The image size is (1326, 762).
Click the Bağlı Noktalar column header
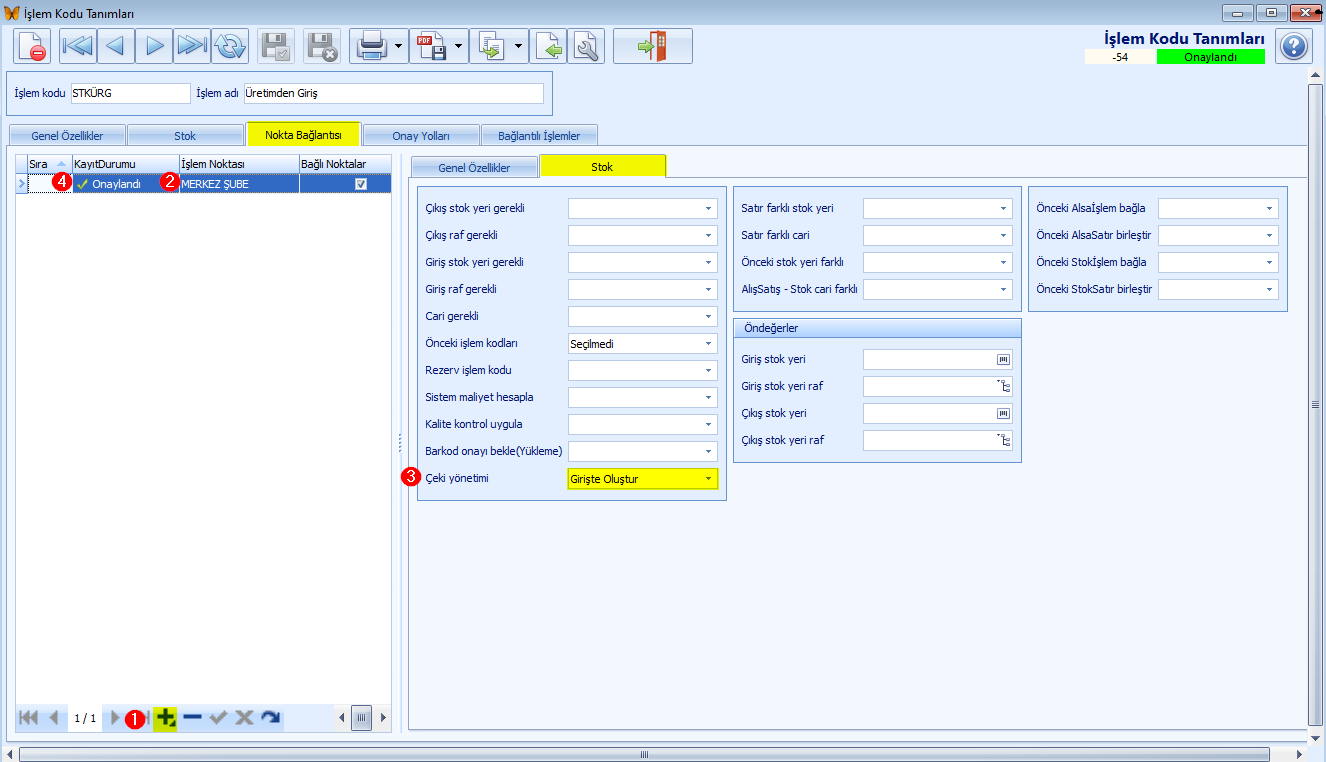tap(344, 163)
